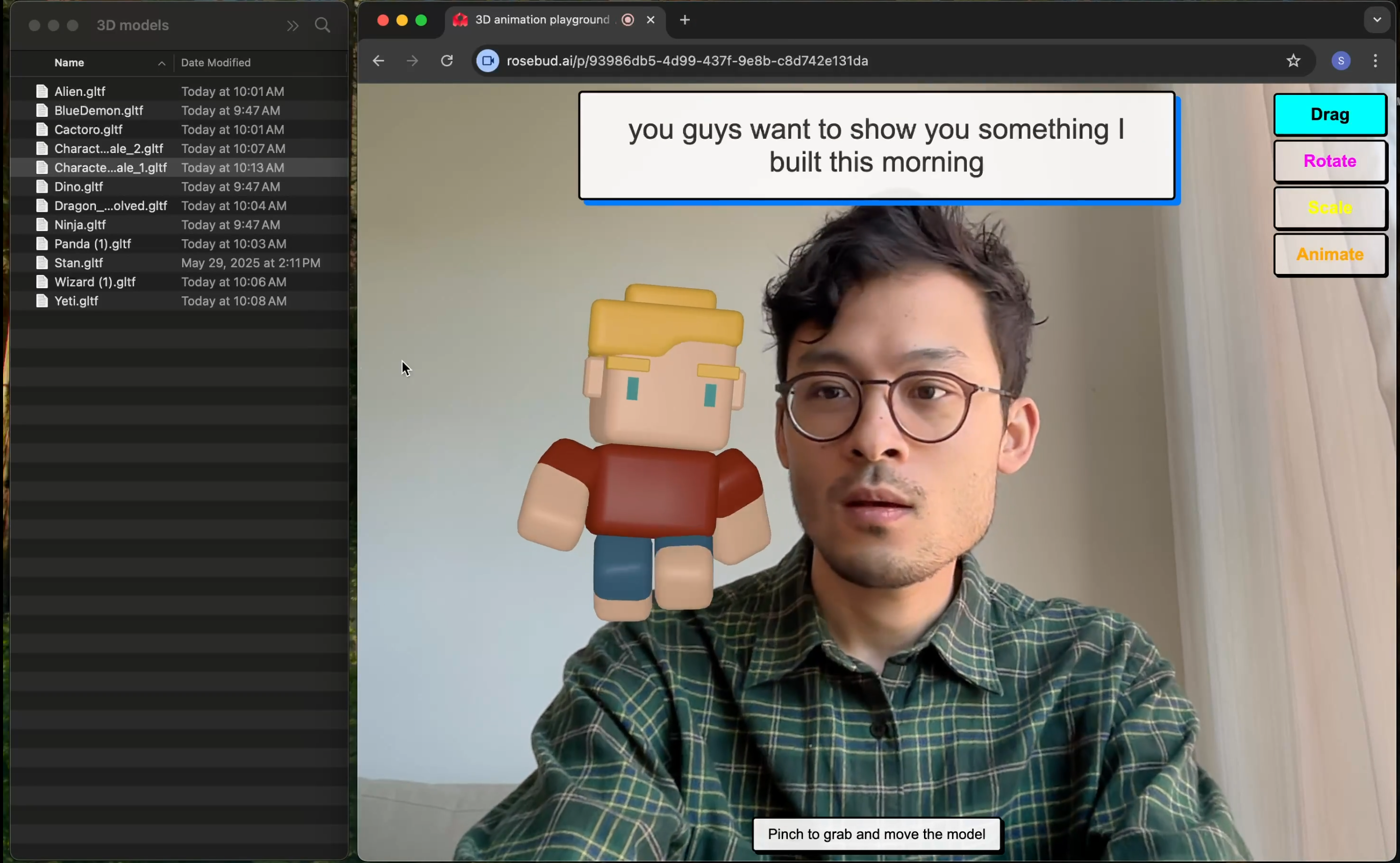Bookmark this page with the star icon
1400x863 pixels.
point(1293,61)
